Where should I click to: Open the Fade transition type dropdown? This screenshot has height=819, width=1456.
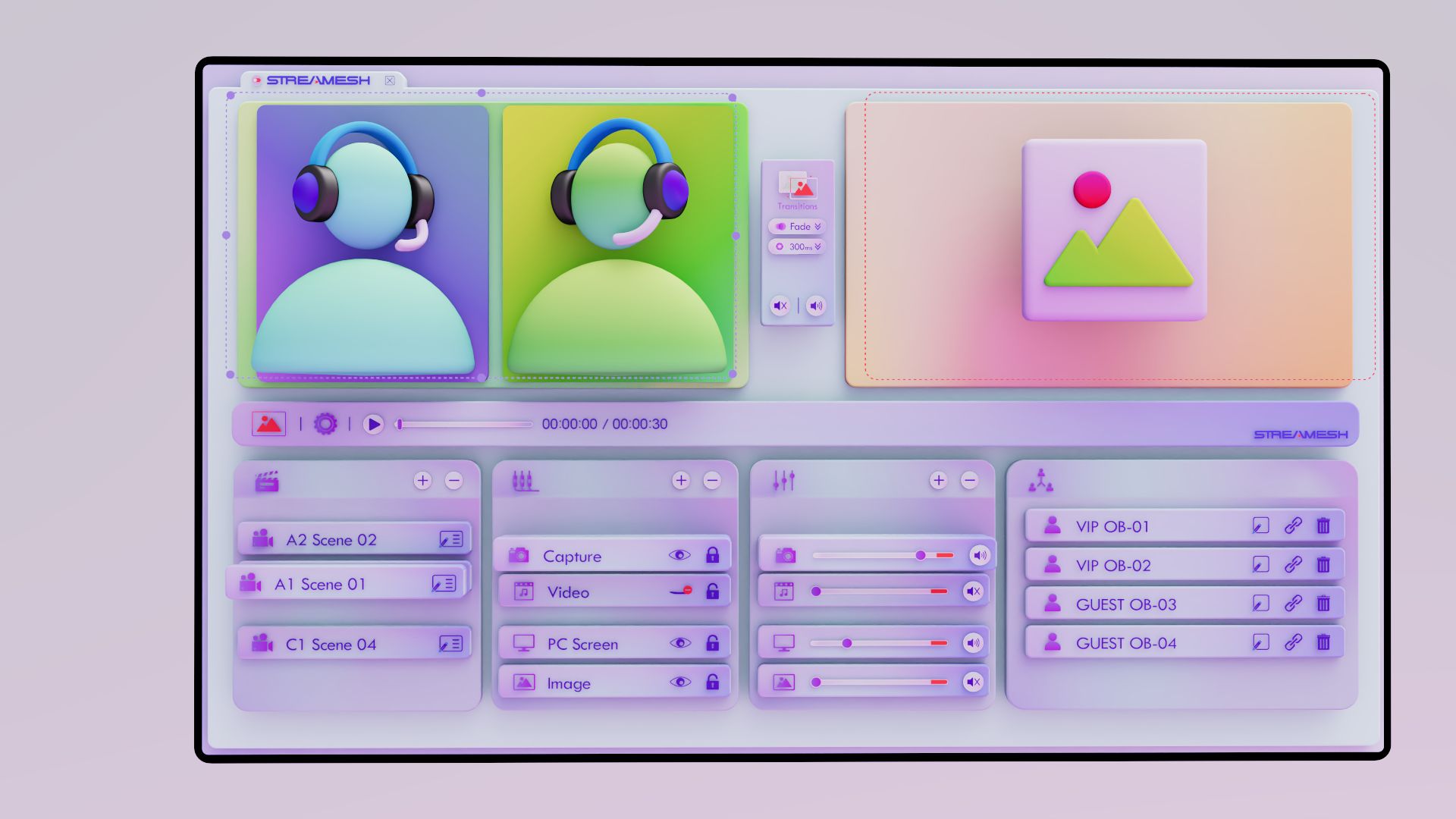798,227
